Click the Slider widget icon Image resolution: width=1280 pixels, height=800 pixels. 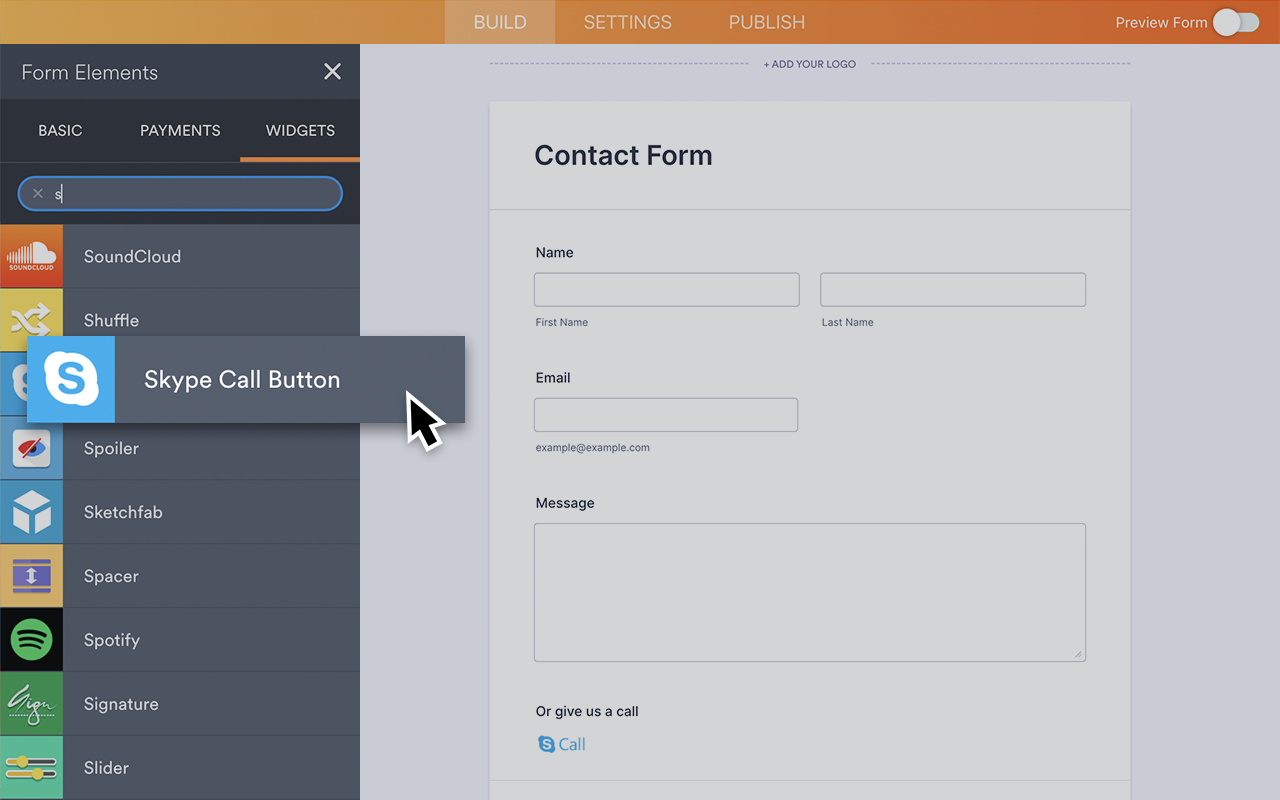coord(31,768)
